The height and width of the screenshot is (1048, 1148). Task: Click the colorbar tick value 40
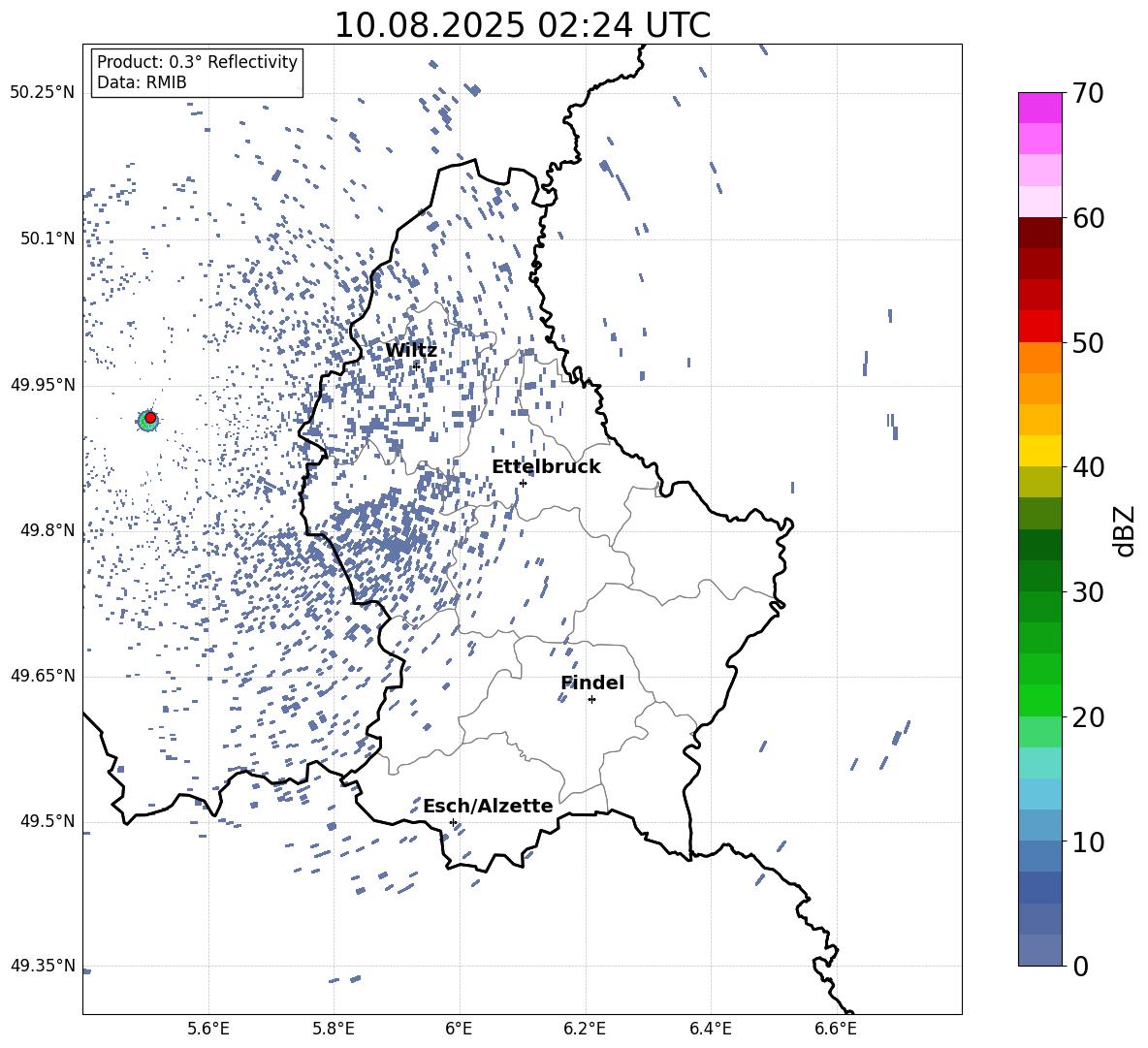point(1088,467)
